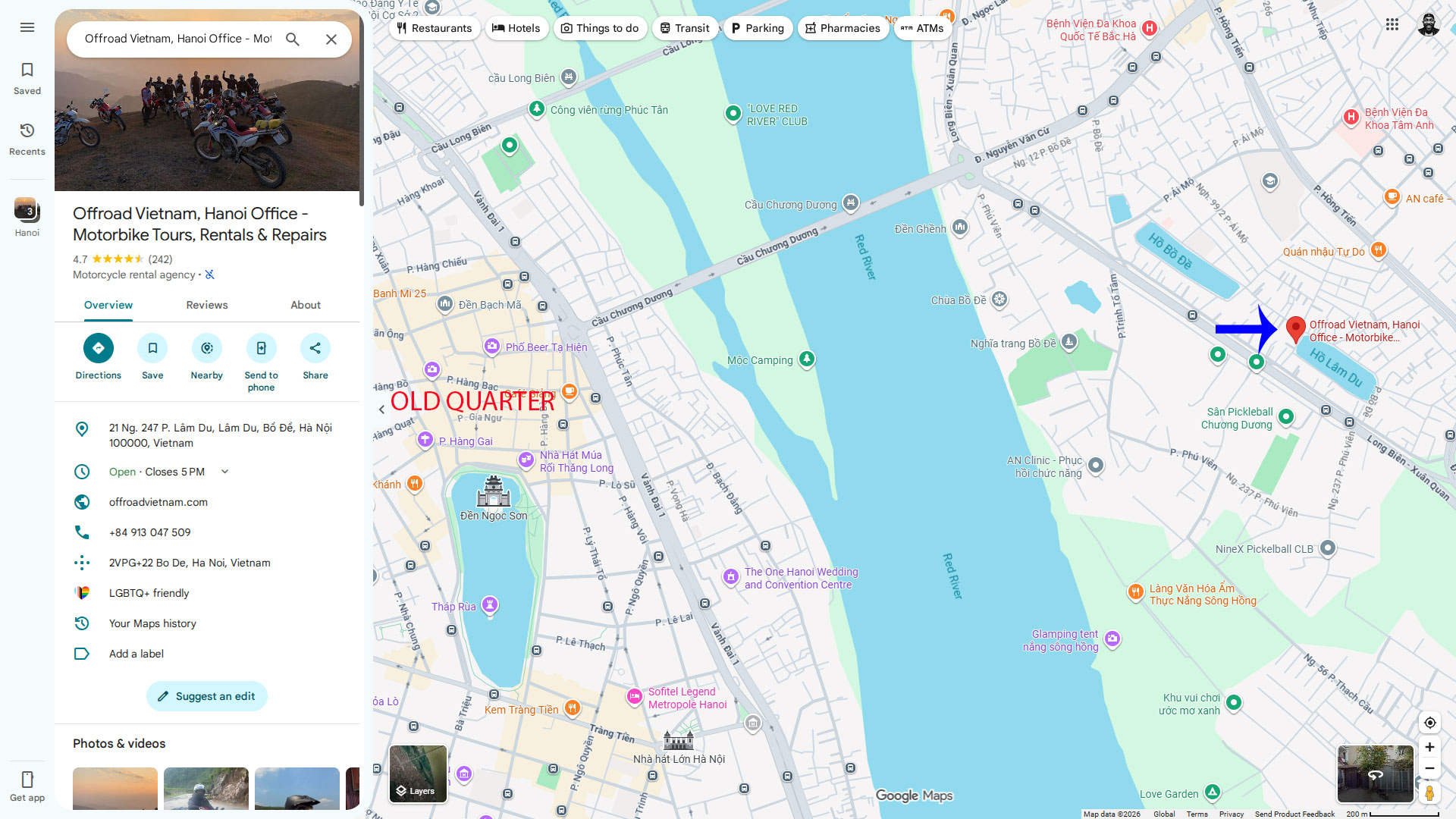Click the Mộc Camping map marker

807,359
